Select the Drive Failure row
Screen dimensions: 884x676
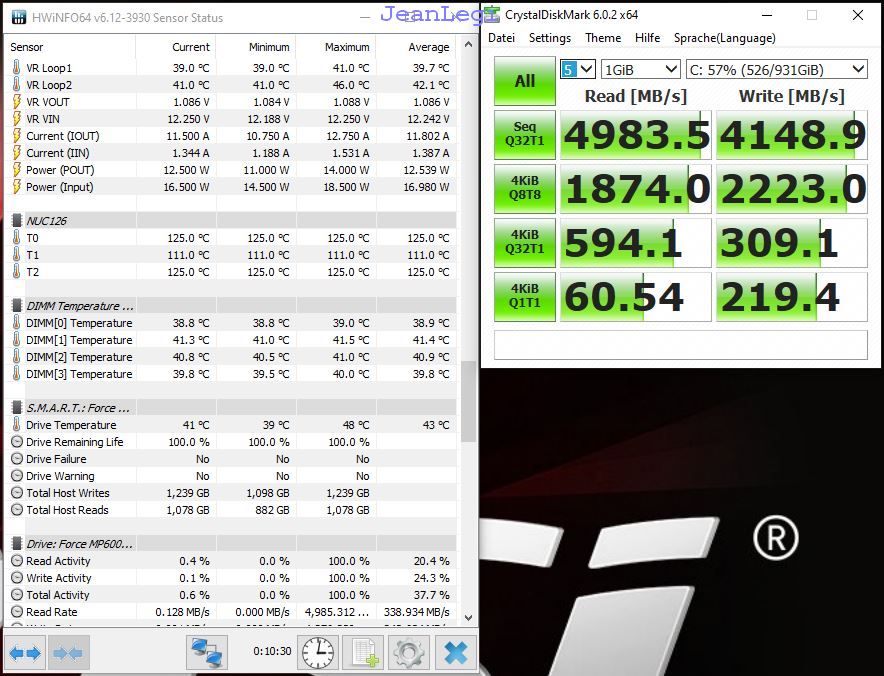pos(232,459)
